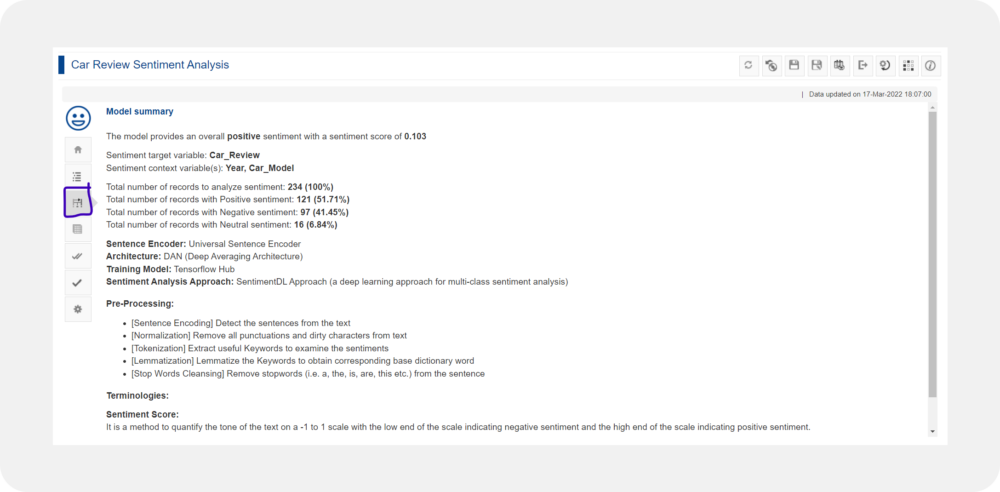Click the Model summary heading
Screen dimensions: 1000x492
[x=140, y=111]
